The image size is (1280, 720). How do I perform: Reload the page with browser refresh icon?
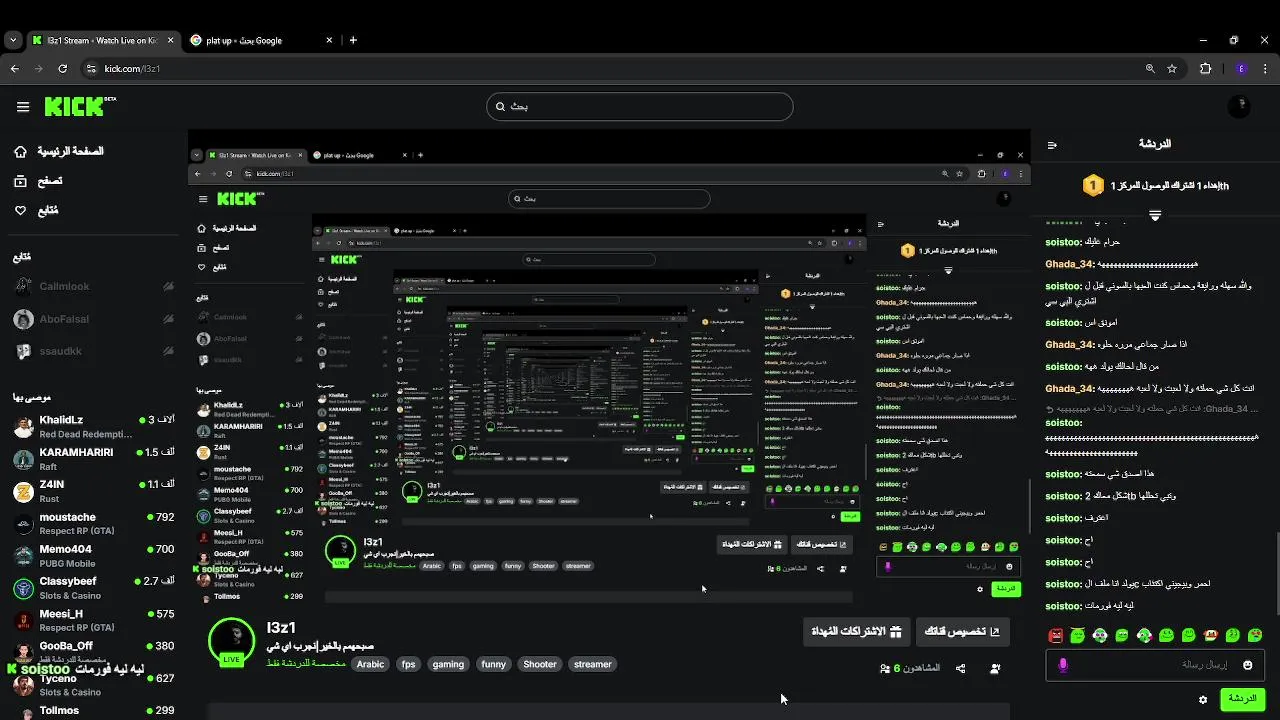(62, 69)
